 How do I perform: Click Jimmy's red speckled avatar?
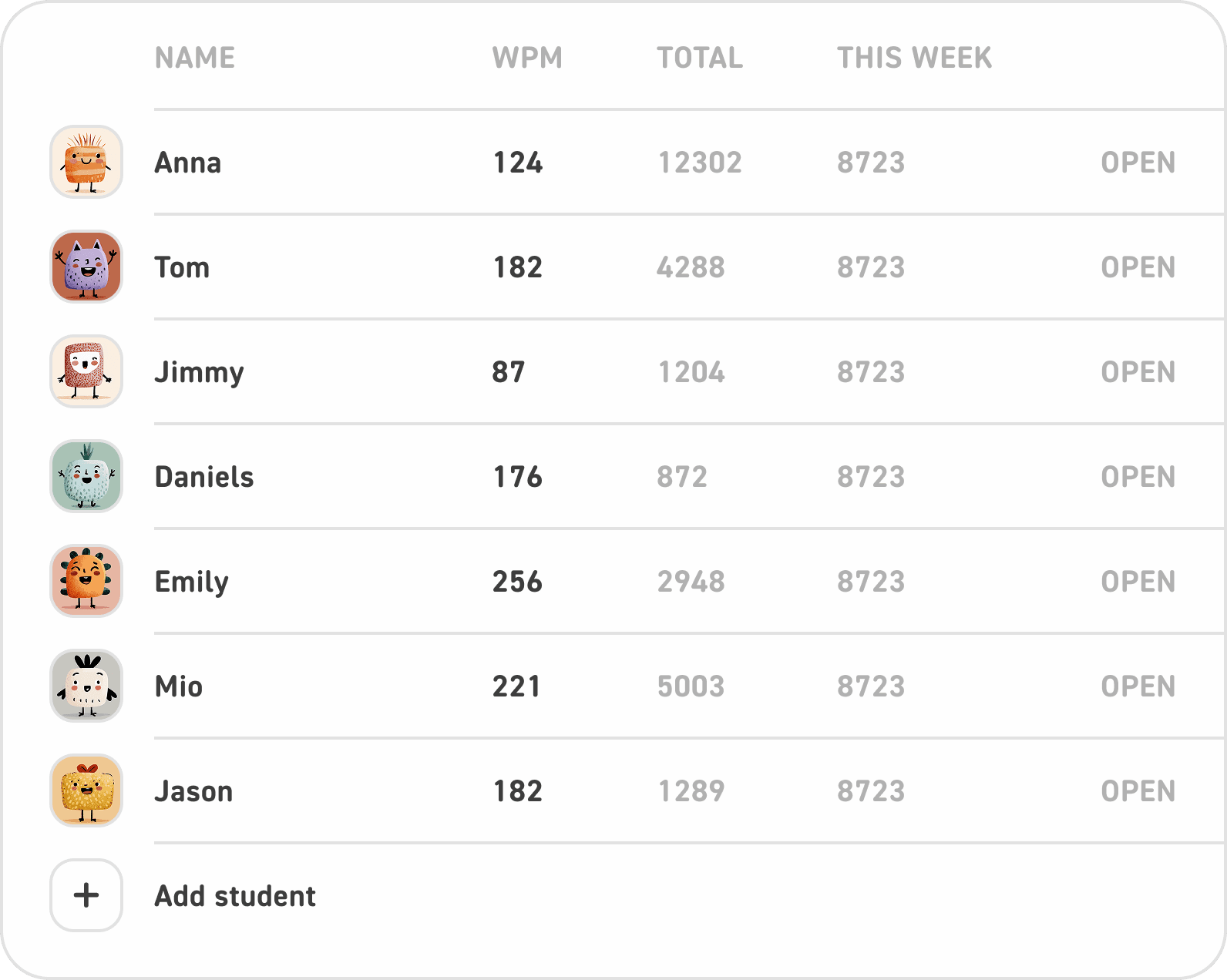[86, 371]
